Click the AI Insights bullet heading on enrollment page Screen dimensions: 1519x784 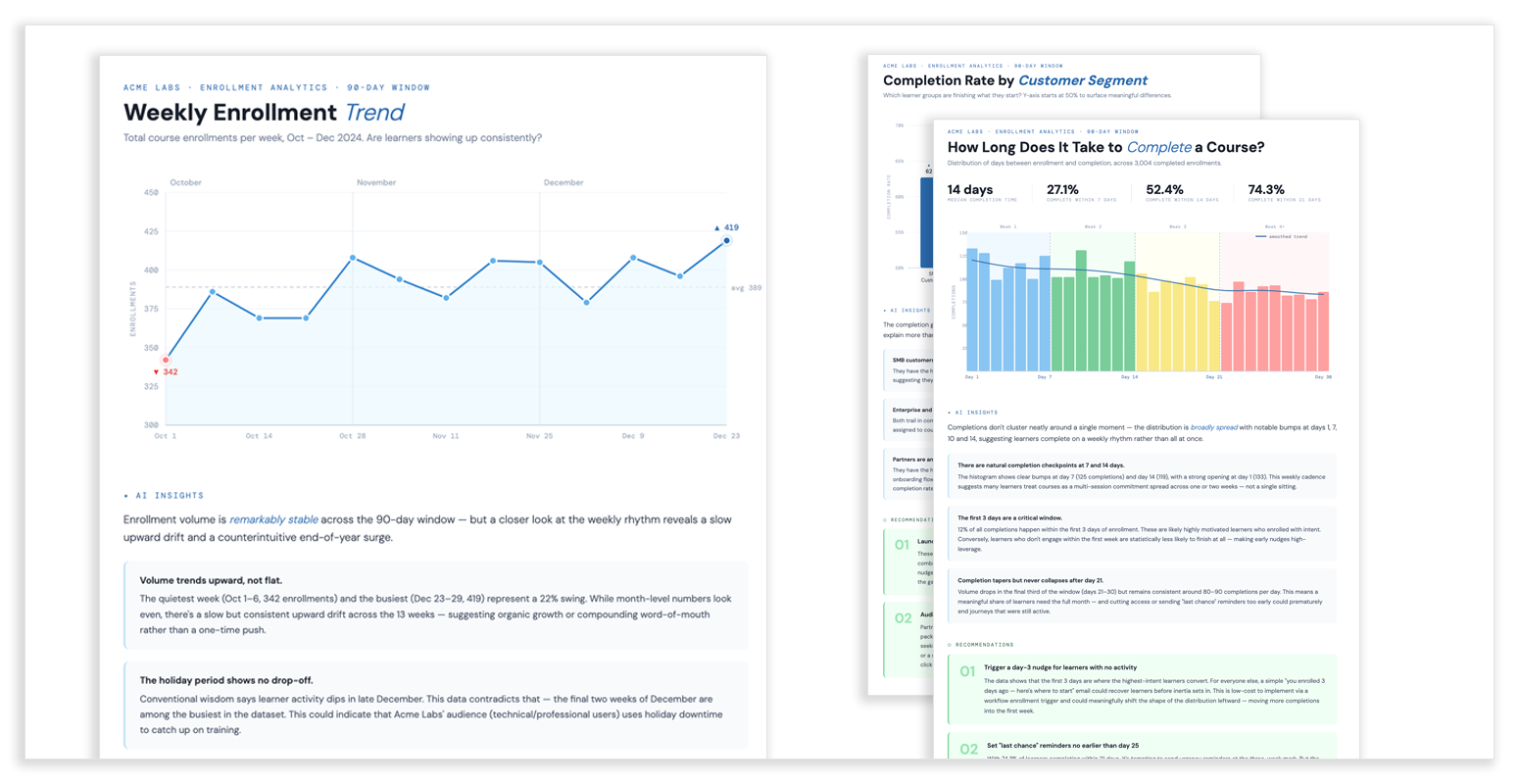pyautogui.click(x=164, y=496)
